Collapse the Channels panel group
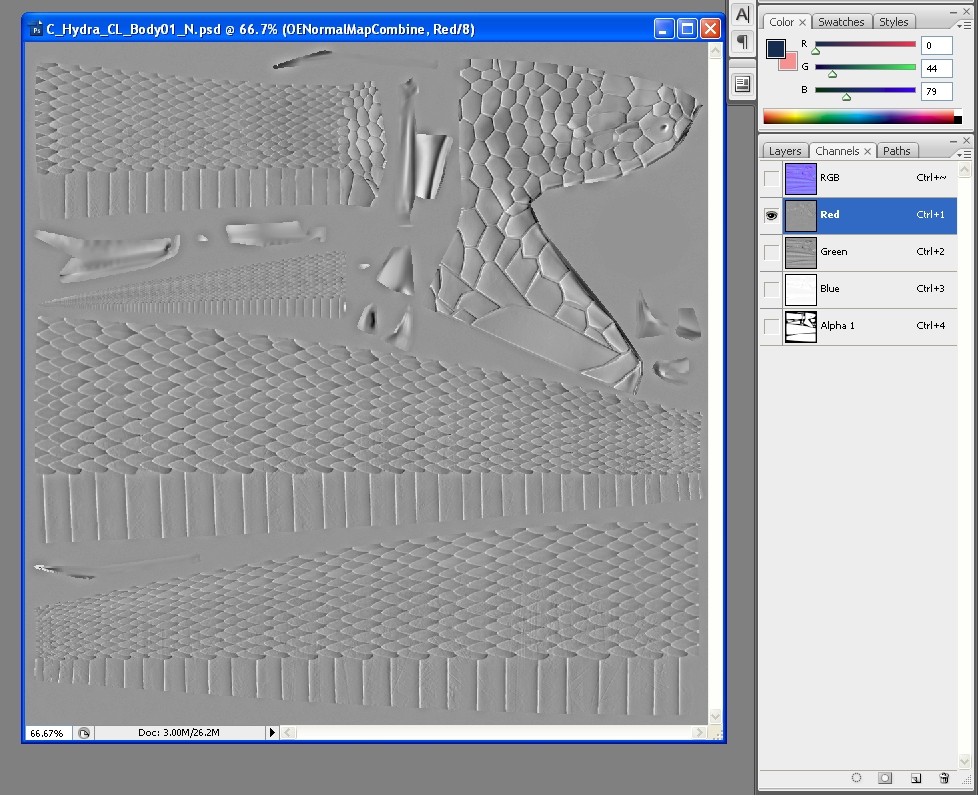The image size is (978, 795). coord(951,140)
